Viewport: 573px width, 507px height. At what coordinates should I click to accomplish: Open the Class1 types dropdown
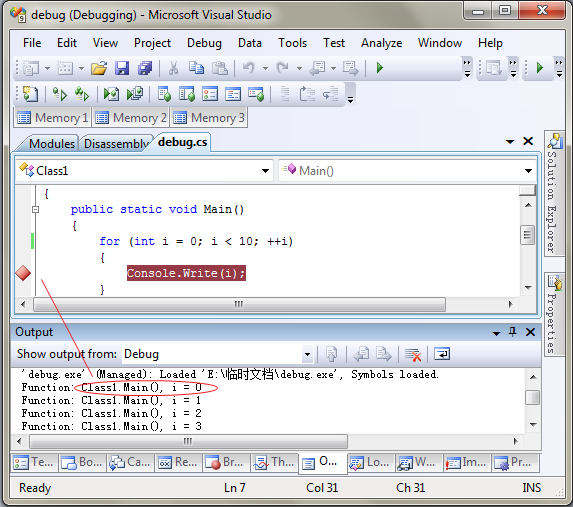click(265, 171)
